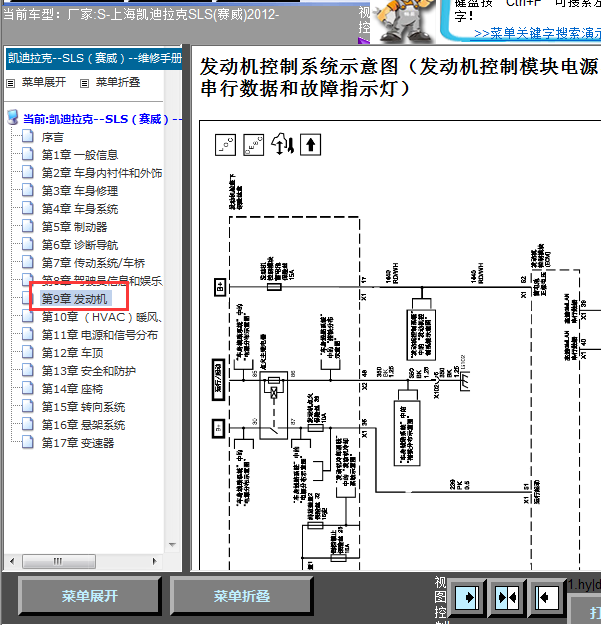Click the top 菜单折叠 link in sidebar
The height and width of the screenshot is (625, 601).
coord(118,83)
